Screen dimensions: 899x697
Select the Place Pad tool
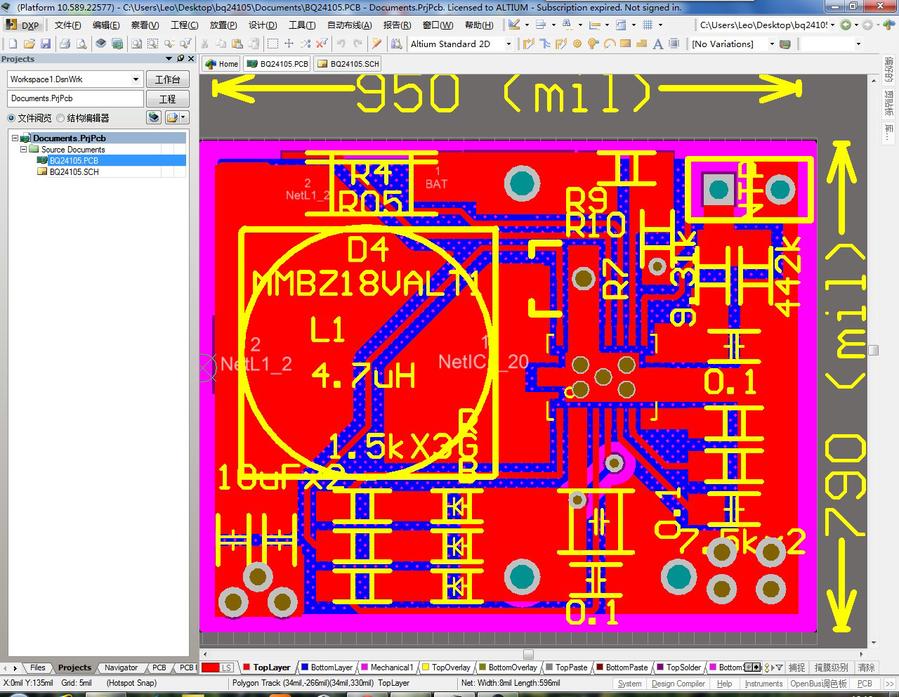[x=576, y=44]
